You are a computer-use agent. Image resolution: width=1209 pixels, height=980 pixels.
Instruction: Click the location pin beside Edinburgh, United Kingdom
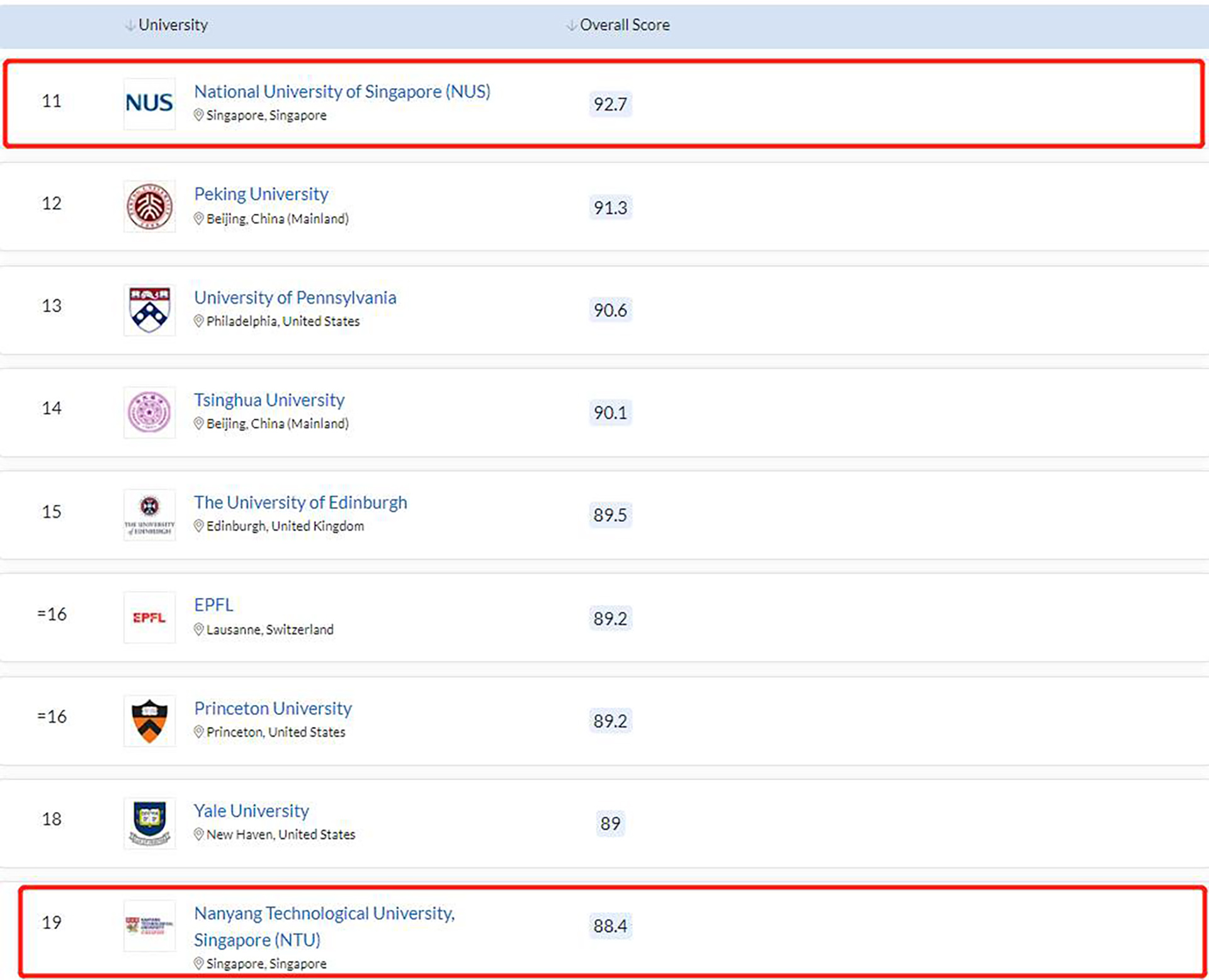[198, 526]
